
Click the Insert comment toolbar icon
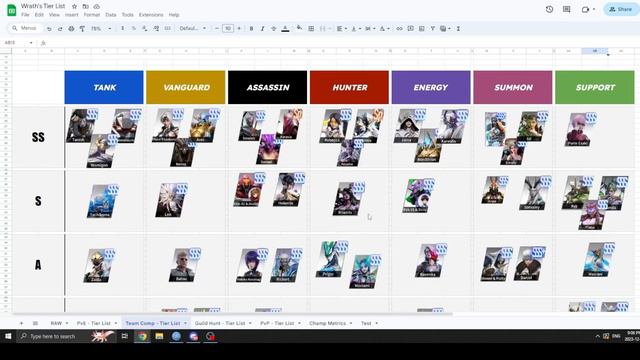pyautogui.click(x=410, y=29)
